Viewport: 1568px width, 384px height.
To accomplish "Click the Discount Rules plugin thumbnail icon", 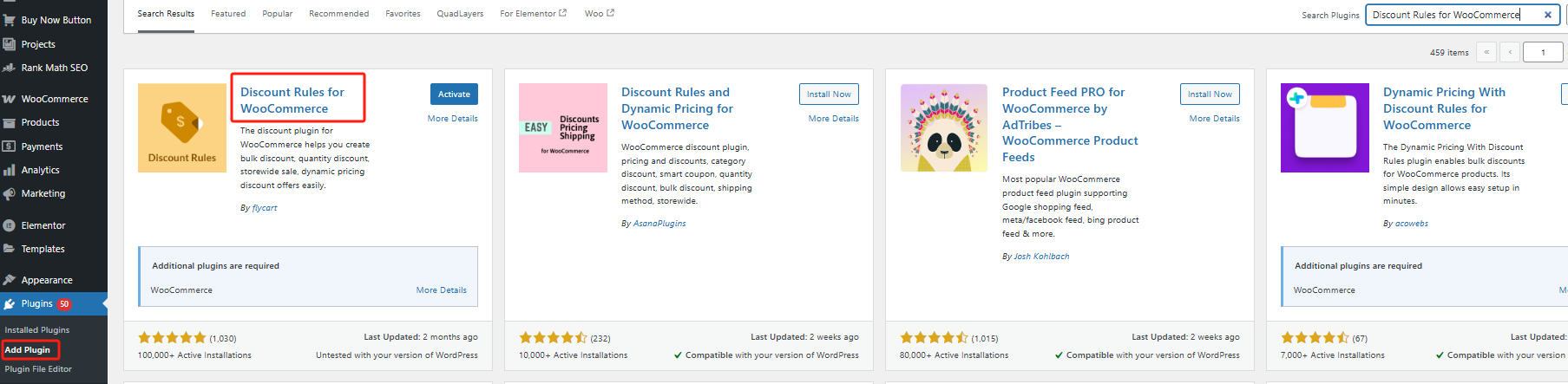I will pyautogui.click(x=182, y=127).
